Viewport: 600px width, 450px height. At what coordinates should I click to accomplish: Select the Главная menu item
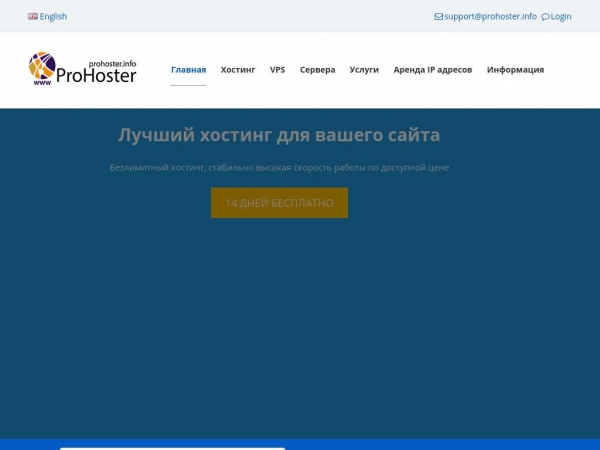(188, 70)
